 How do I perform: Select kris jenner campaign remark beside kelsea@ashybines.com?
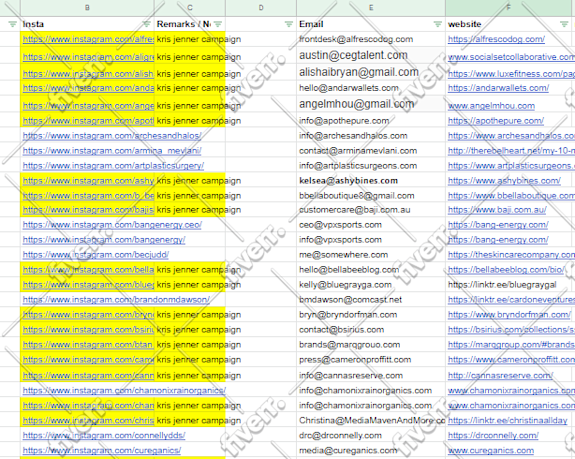(x=190, y=181)
